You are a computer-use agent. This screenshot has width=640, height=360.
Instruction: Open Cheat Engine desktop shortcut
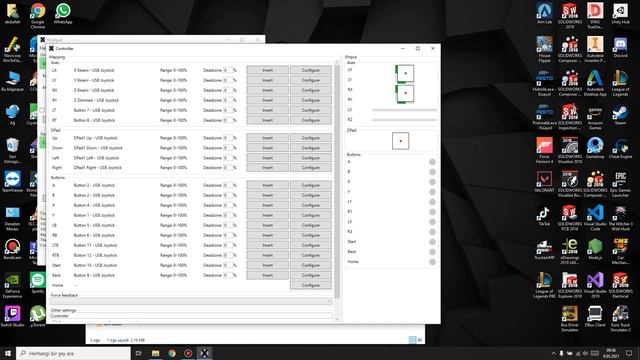[x=620, y=148]
